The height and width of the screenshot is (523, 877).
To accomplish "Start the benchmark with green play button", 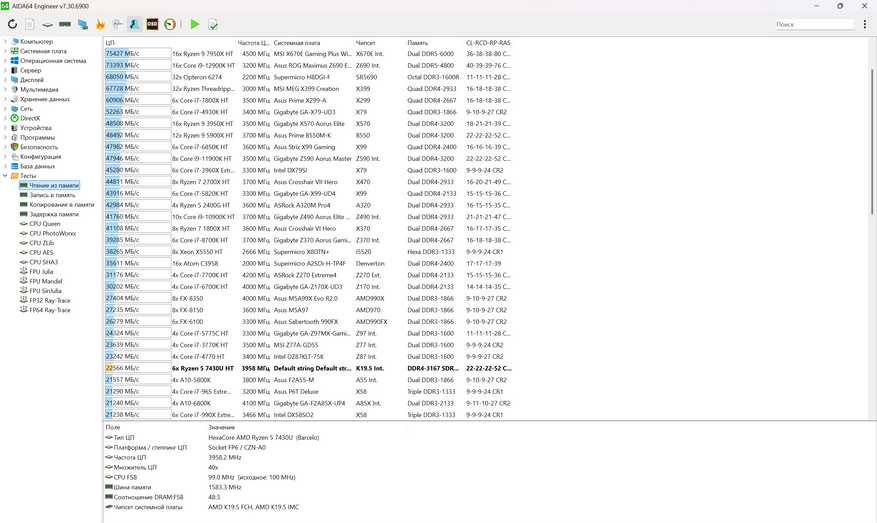I will tap(195, 24).
